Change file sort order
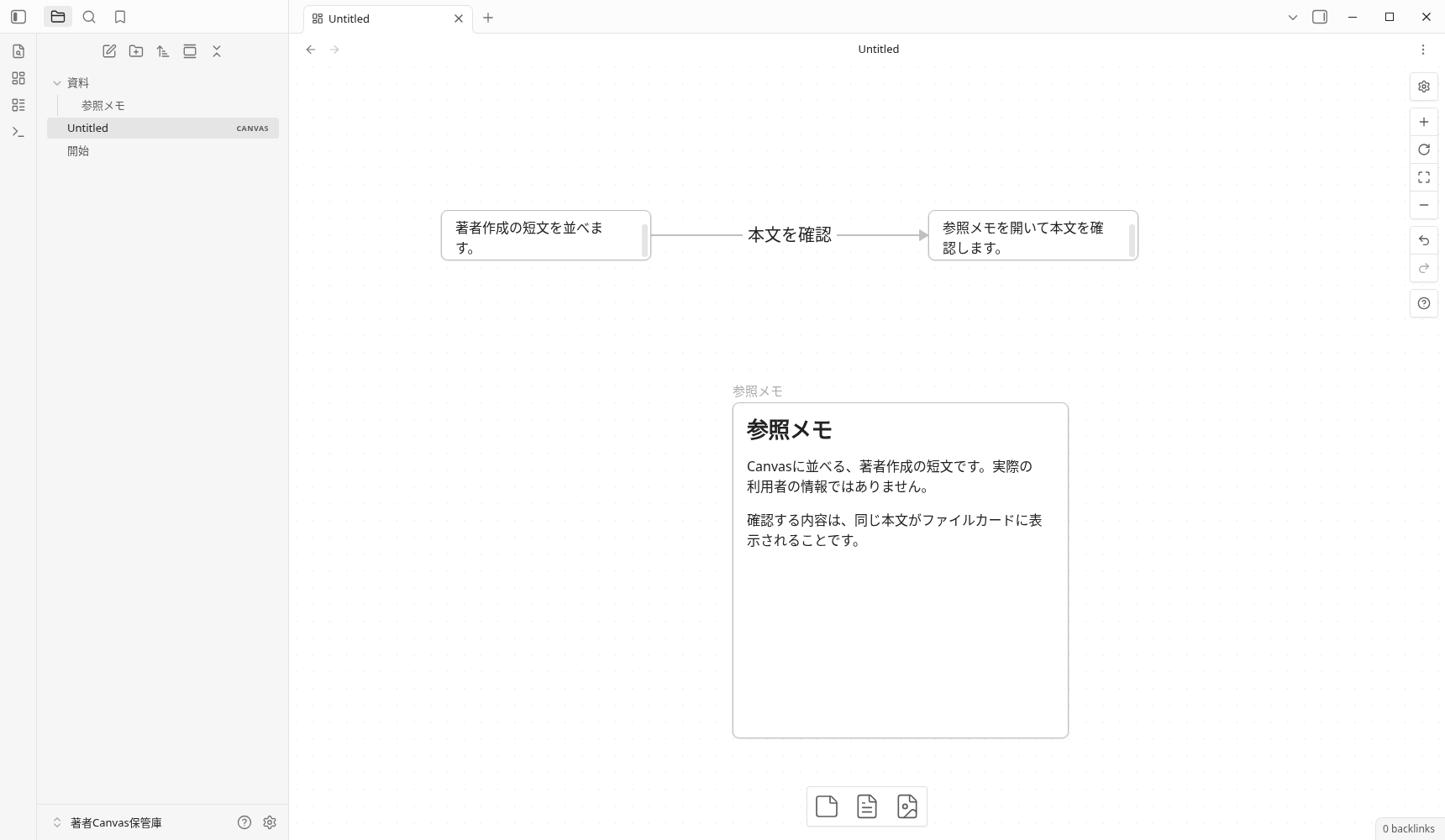This screenshot has width=1445, height=840. point(163,51)
